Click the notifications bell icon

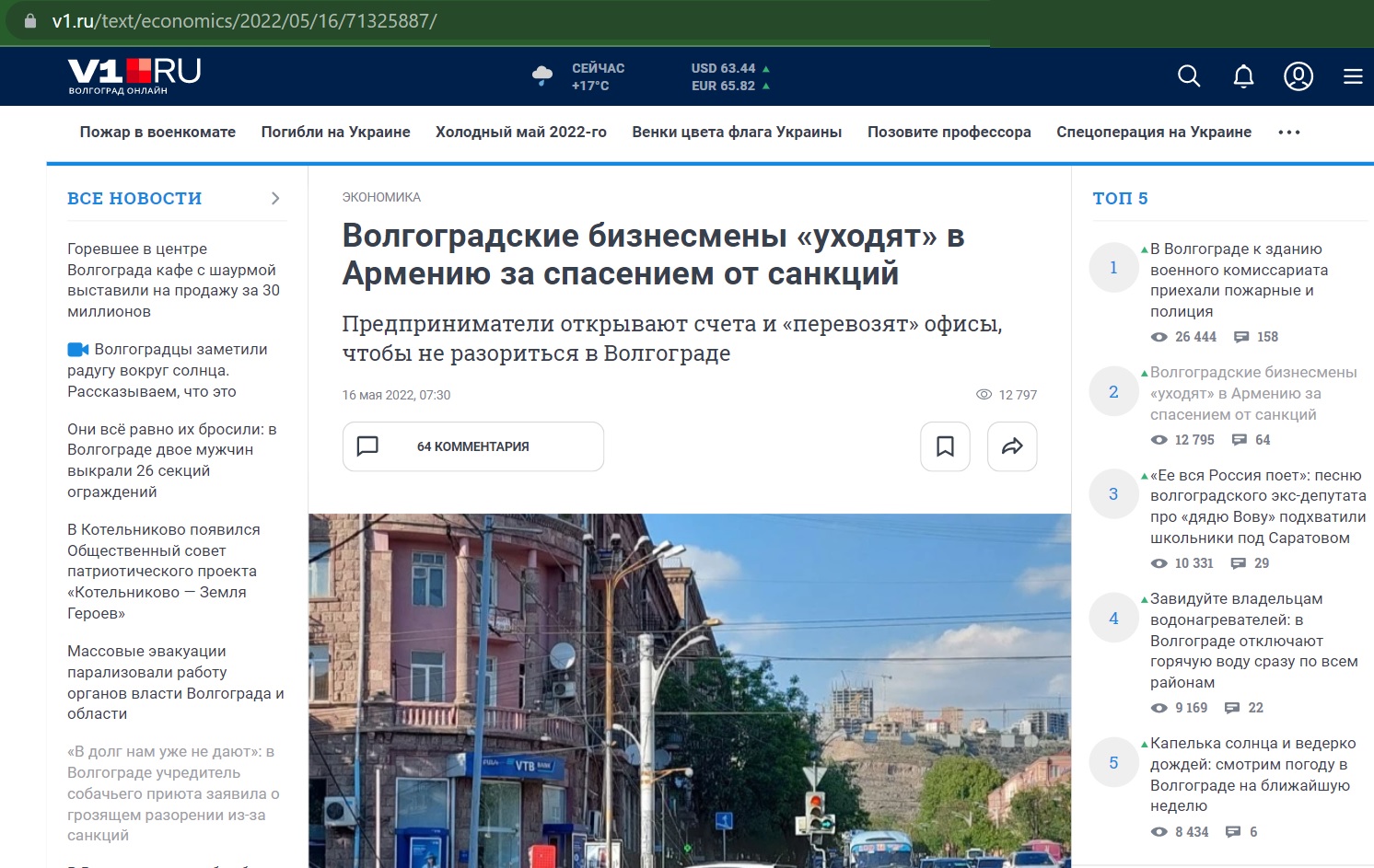click(1243, 76)
